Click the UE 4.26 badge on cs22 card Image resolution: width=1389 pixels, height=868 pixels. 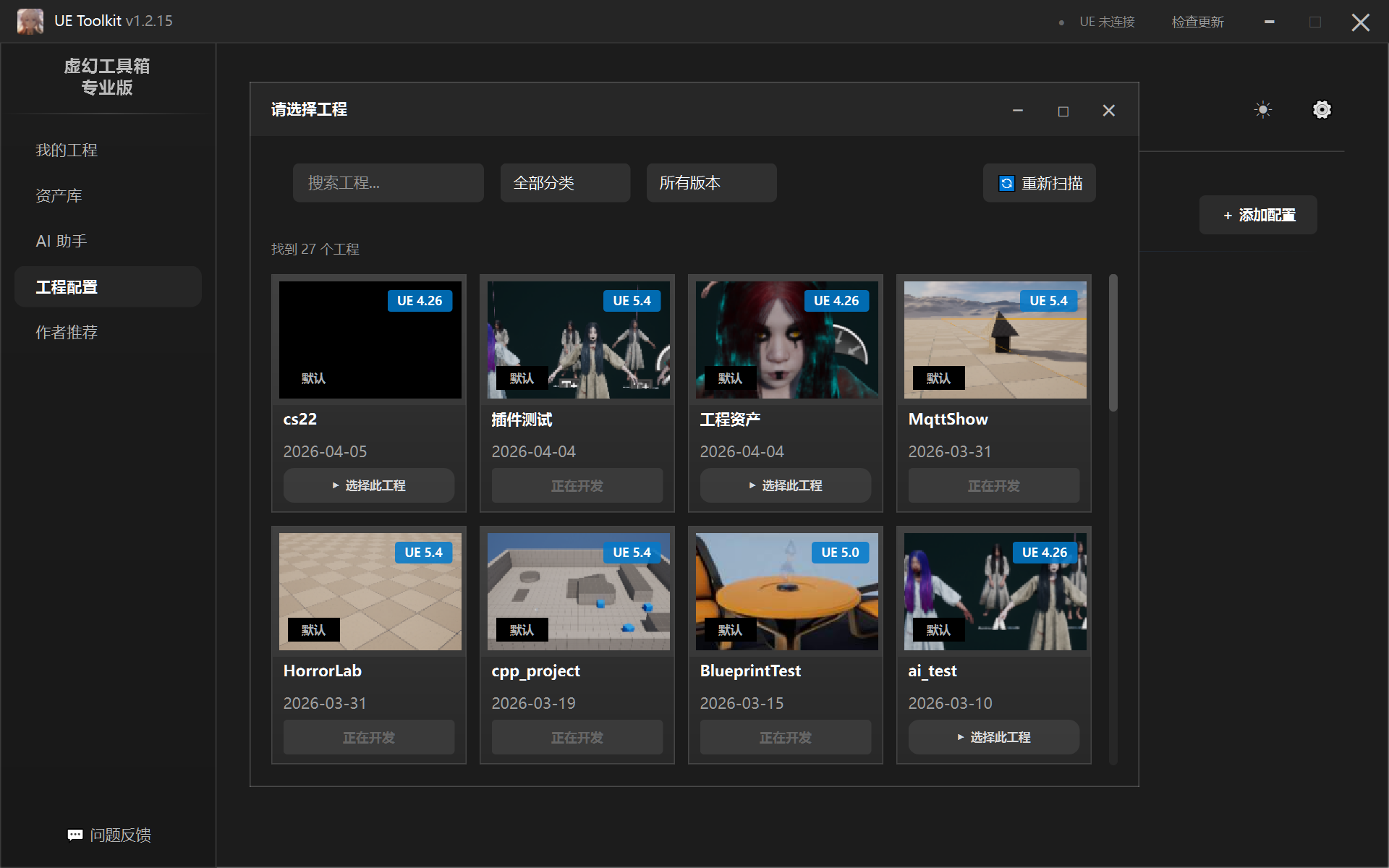click(420, 301)
